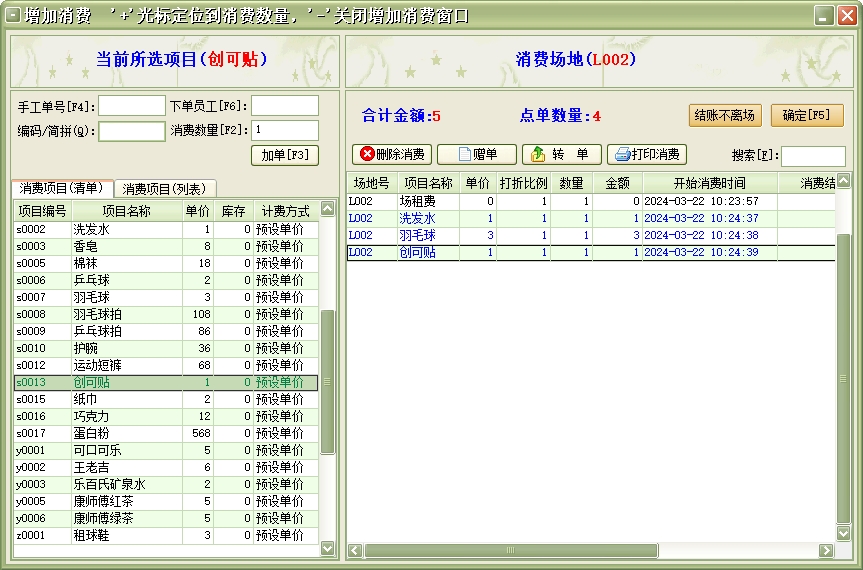Click the 转单 transfer order button
The height and width of the screenshot is (570, 863).
point(561,154)
